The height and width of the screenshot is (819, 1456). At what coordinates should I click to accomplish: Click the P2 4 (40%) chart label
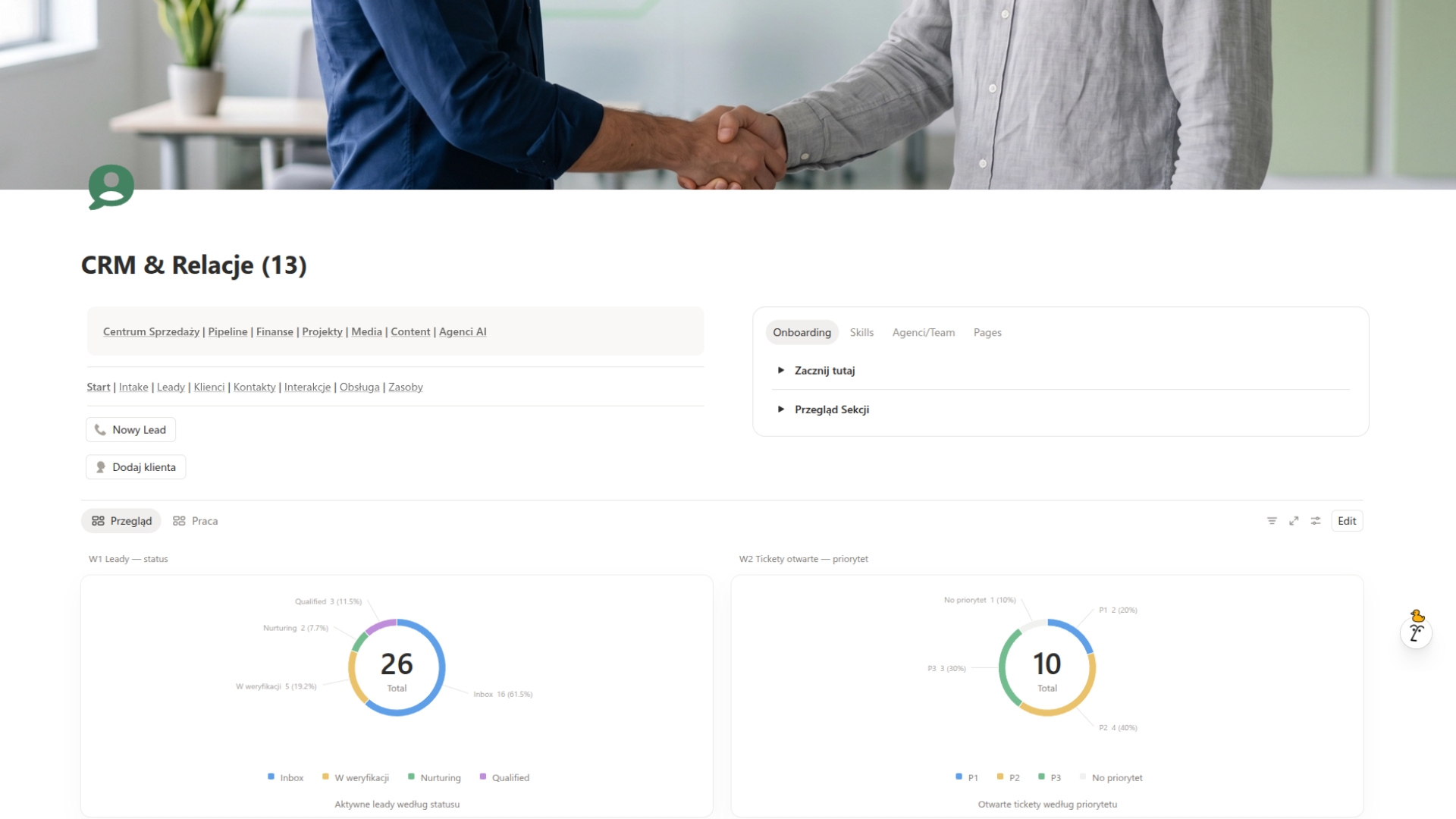pos(1118,727)
